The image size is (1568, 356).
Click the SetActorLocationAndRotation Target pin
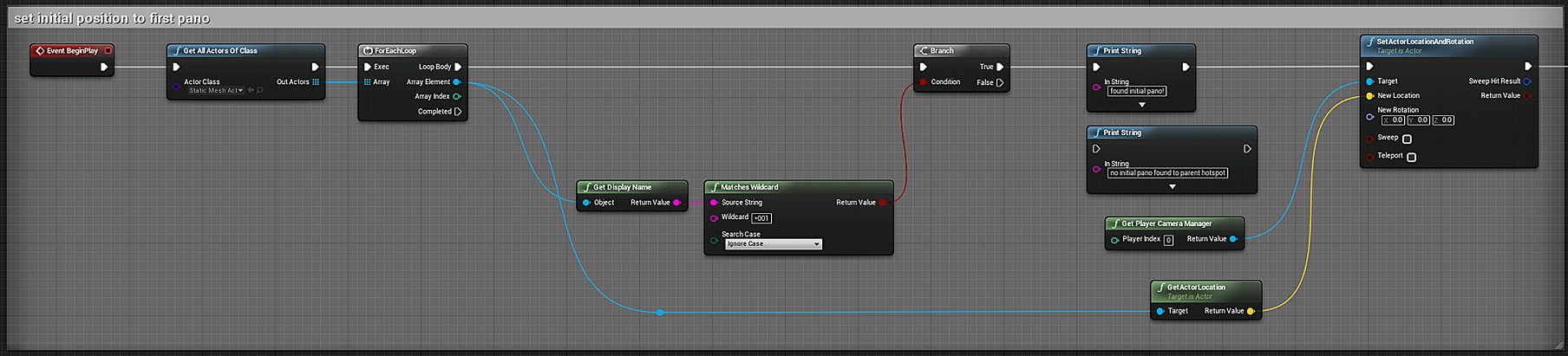tap(1369, 81)
